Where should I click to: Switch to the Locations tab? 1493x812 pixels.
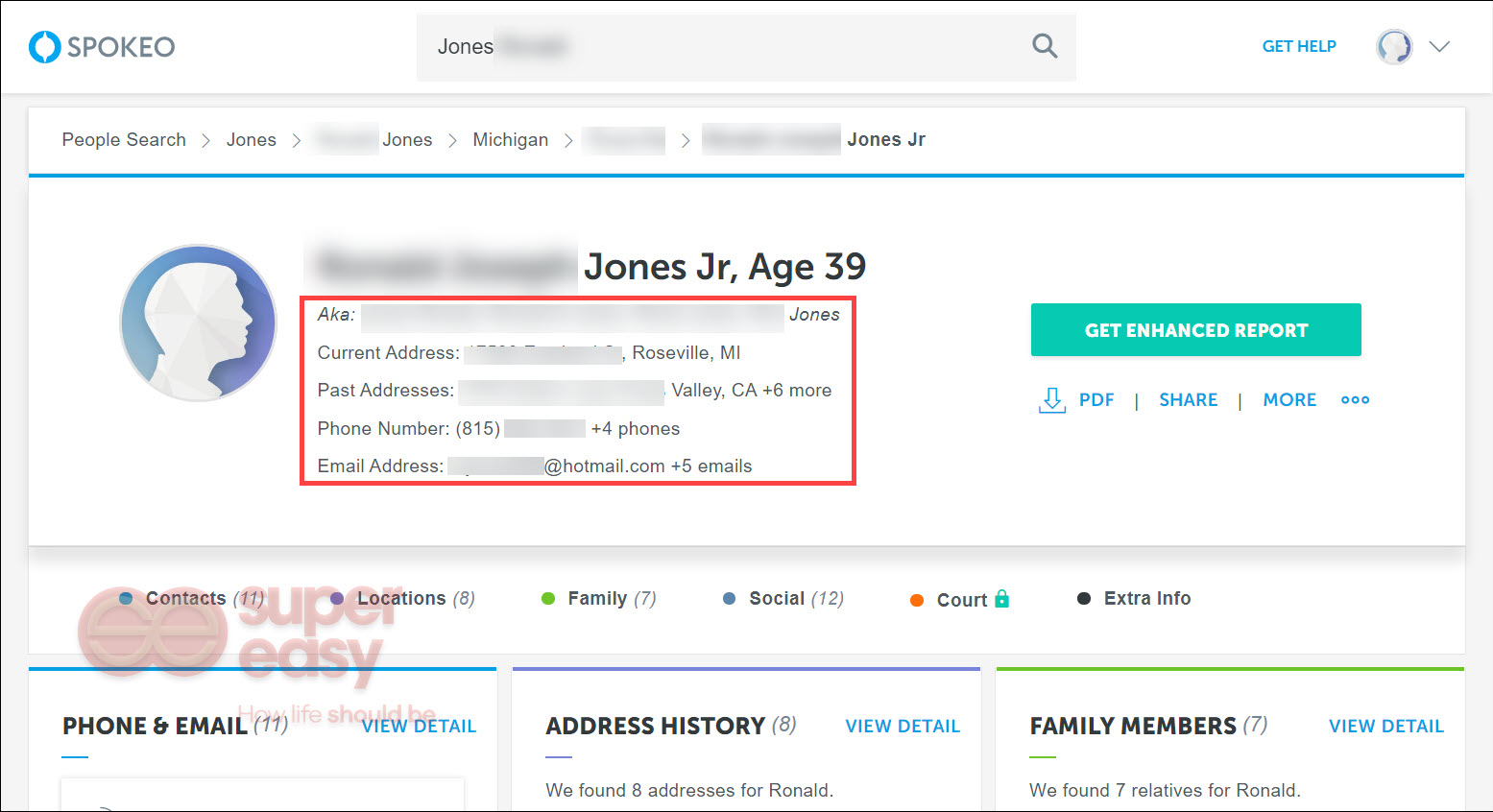pyautogui.click(x=403, y=599)
